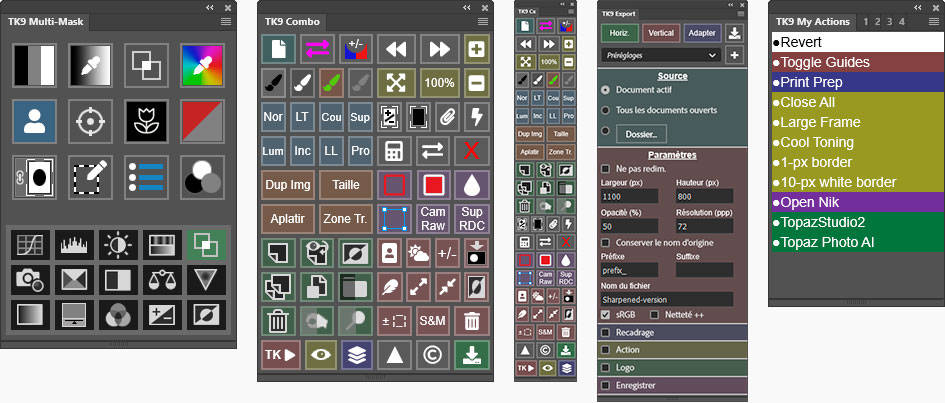
Task: Select the person silhouette icon in Multi-Mask
Action: click(x=34, y=122)
